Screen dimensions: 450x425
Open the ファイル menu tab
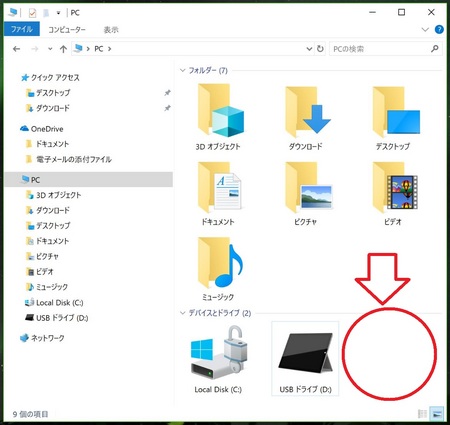tap(22, 29)
